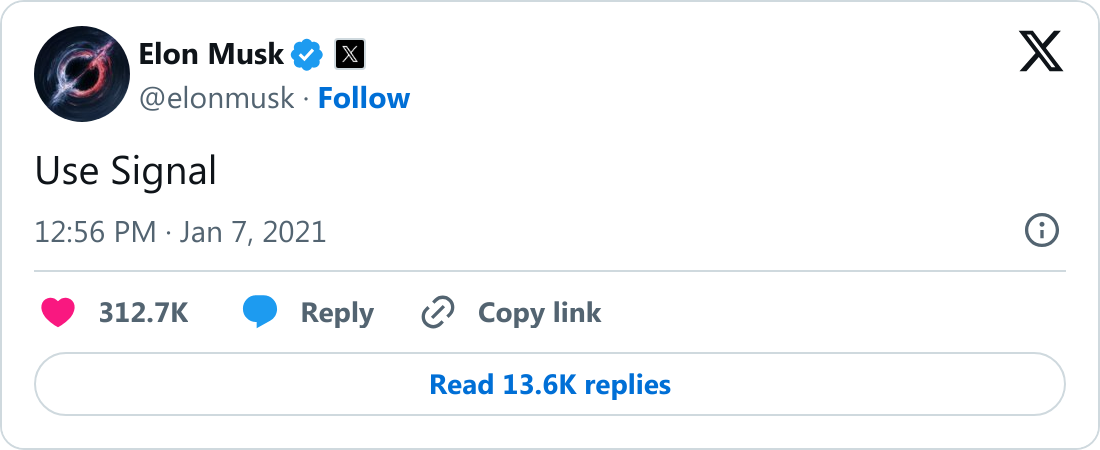
Task: Click the blue speech bubble reply icon
Action: [x=260, y=312]
